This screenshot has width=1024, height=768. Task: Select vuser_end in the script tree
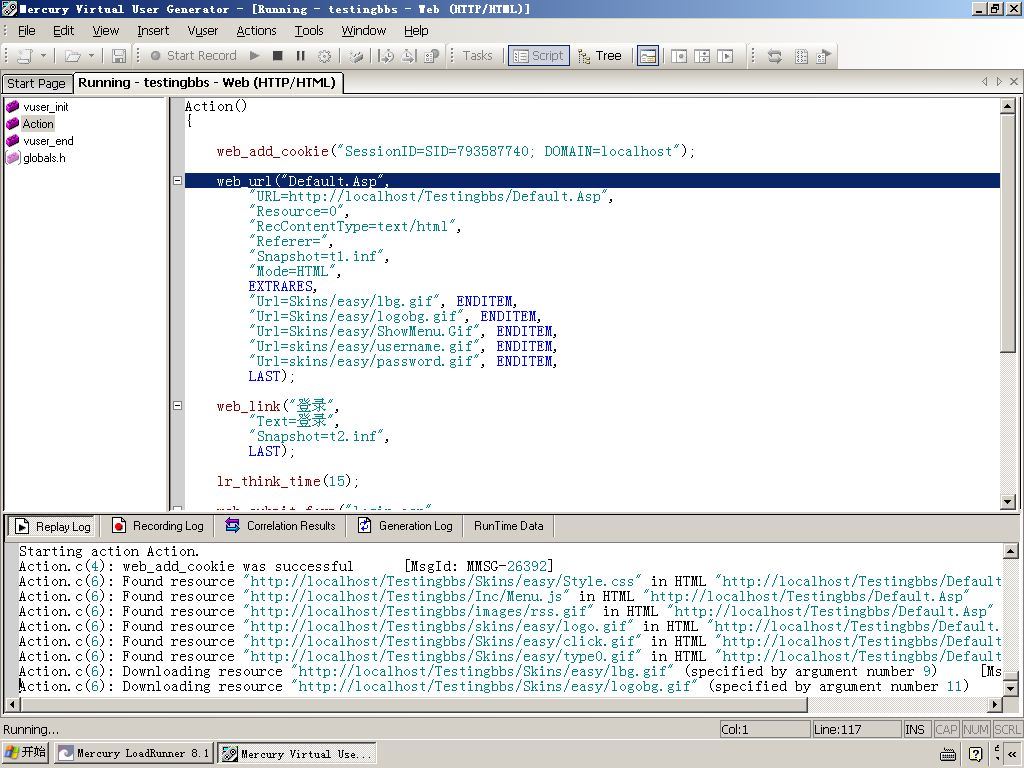48,141
